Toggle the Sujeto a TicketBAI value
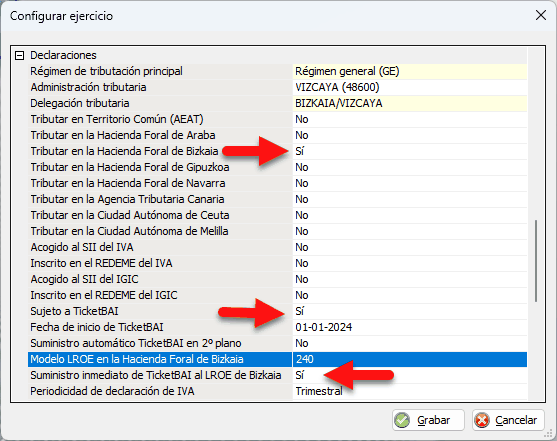557x441 pixels. pos(410,311)
